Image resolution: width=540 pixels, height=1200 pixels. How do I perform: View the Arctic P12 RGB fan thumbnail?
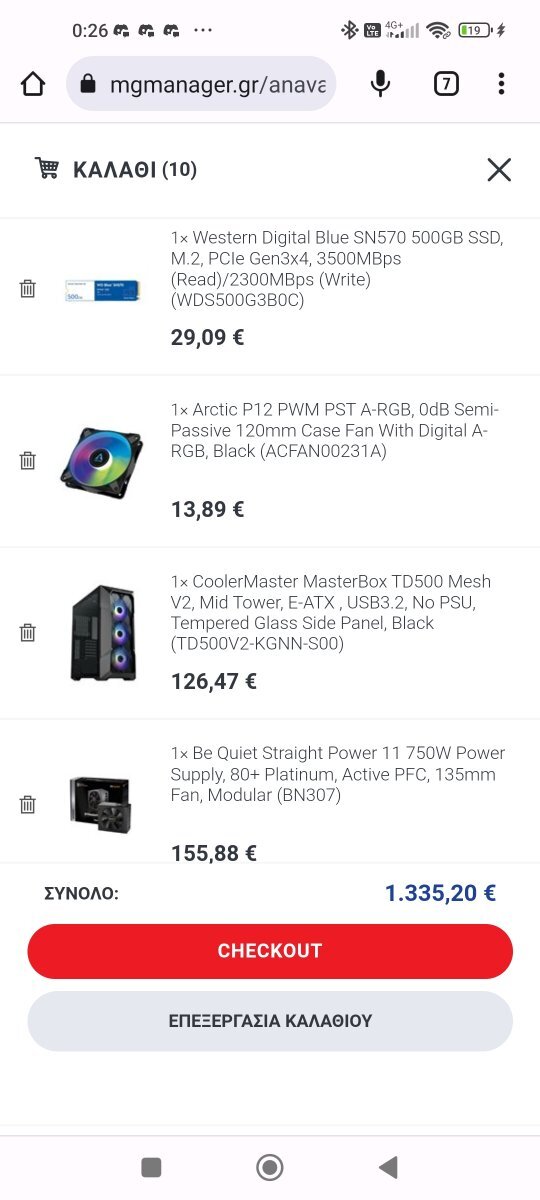100,462
